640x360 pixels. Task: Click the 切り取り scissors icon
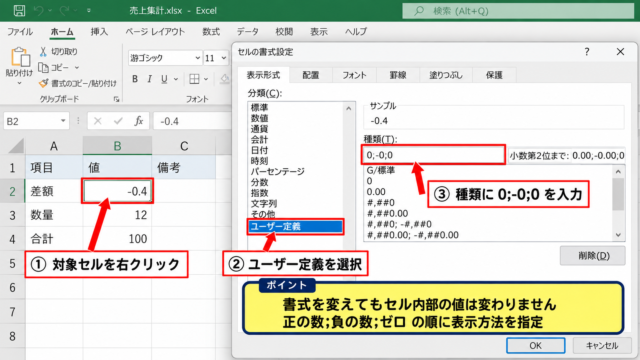(43, 51)
